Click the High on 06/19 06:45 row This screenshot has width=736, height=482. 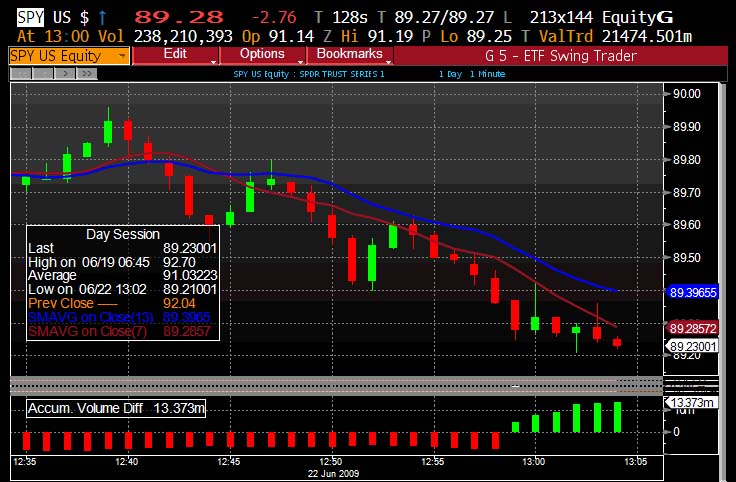123,262
